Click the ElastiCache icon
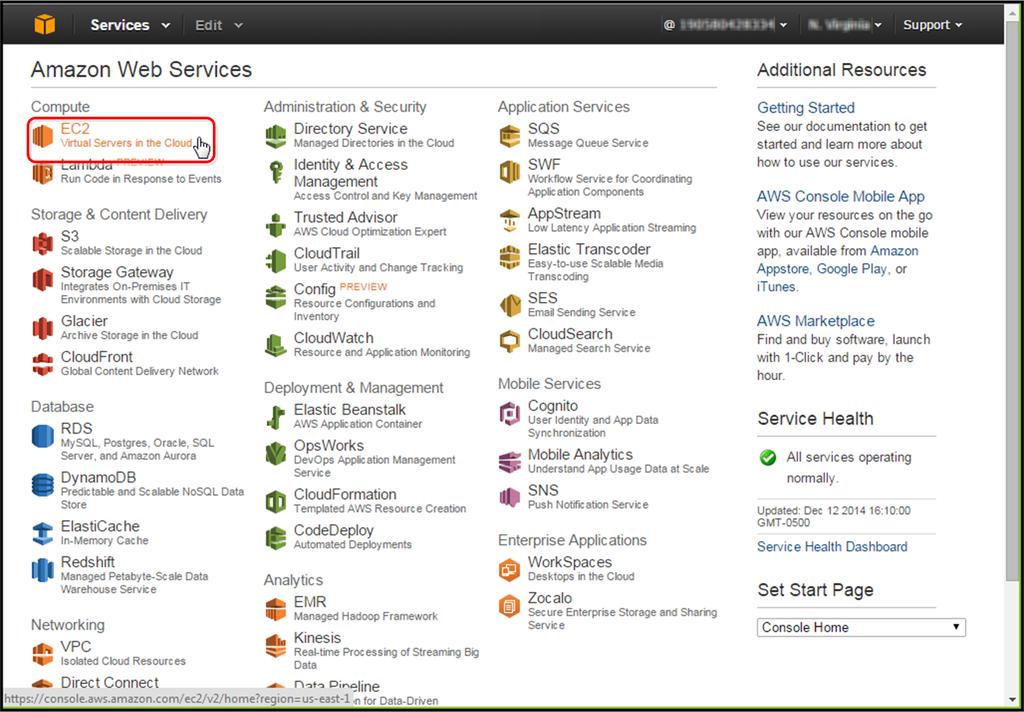 tap(43, 534)
